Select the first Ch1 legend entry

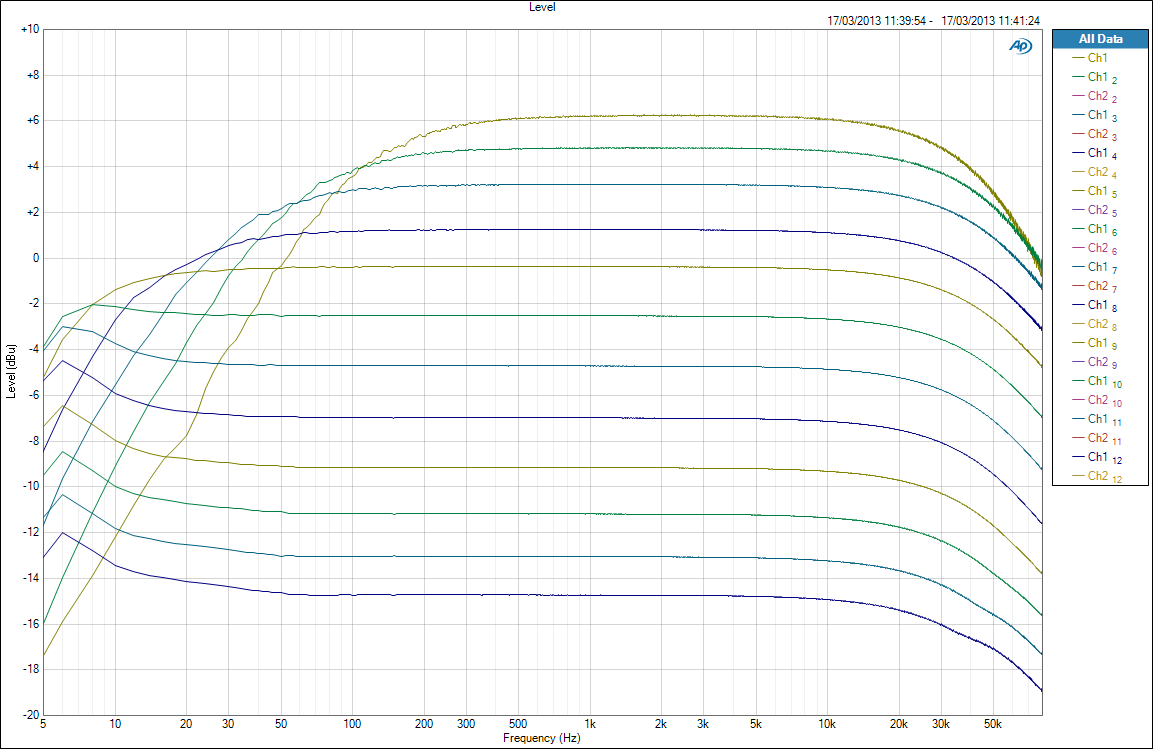point(1097,59)
